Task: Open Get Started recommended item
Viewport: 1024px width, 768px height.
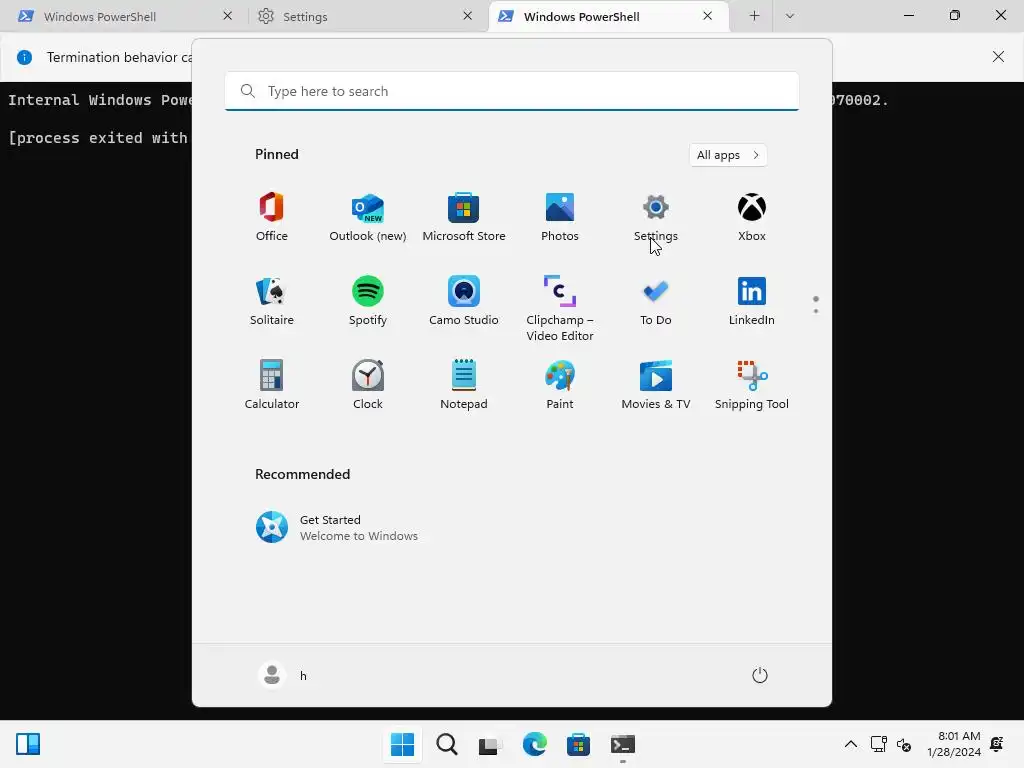Action: (337, 527)
